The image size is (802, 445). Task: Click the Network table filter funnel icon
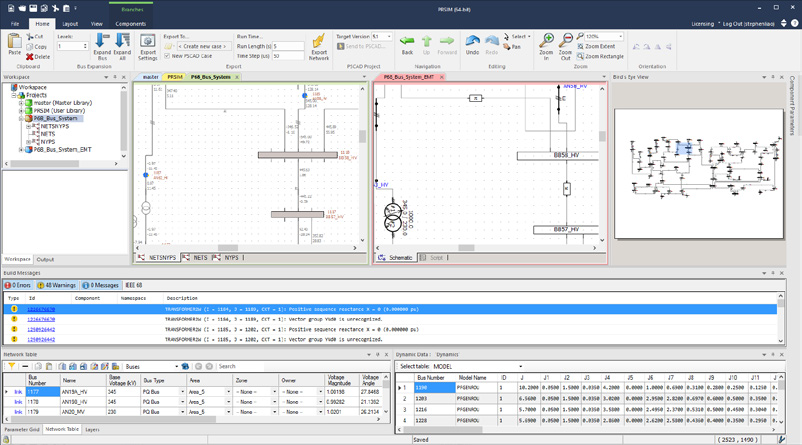coord(11,366)
